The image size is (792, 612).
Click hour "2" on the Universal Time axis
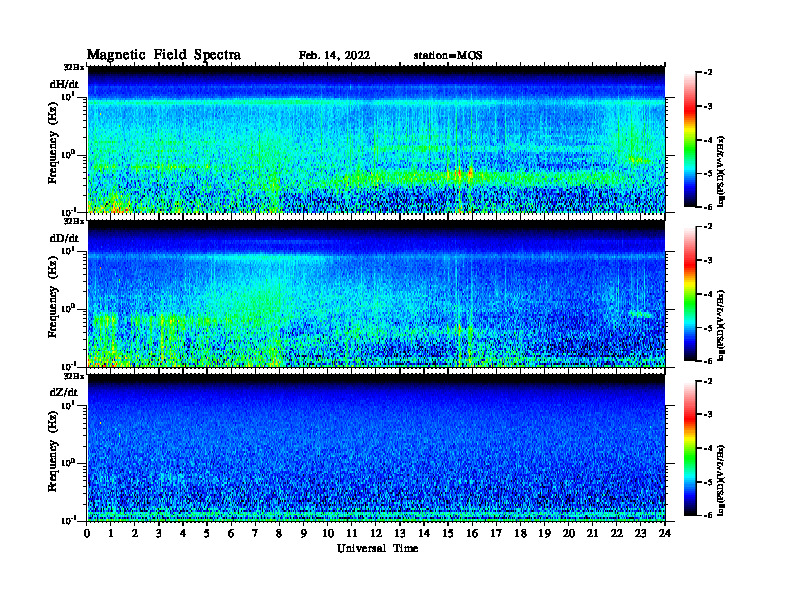(135, 534)
